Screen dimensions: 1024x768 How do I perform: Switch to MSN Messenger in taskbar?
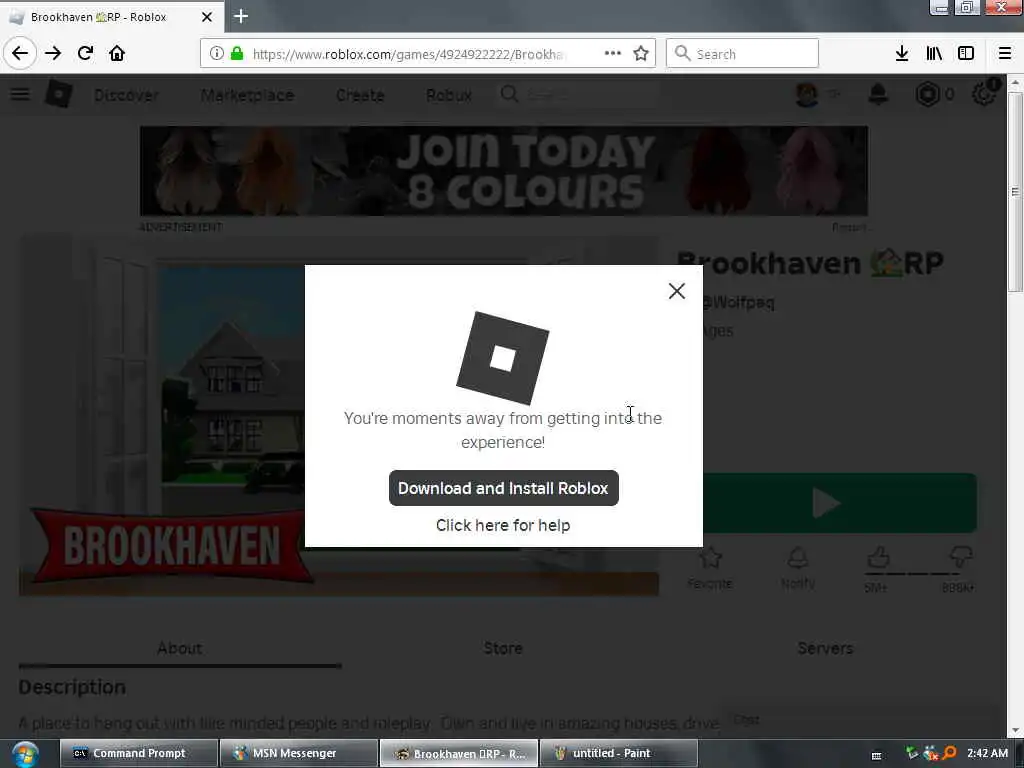point(298,754)
